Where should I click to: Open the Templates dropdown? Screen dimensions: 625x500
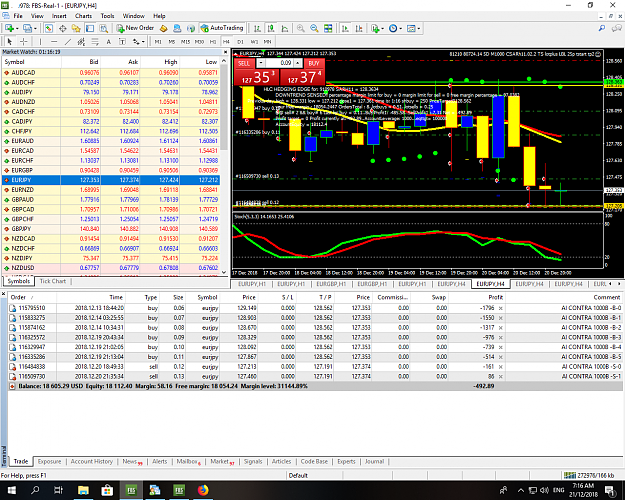point(413,28)
